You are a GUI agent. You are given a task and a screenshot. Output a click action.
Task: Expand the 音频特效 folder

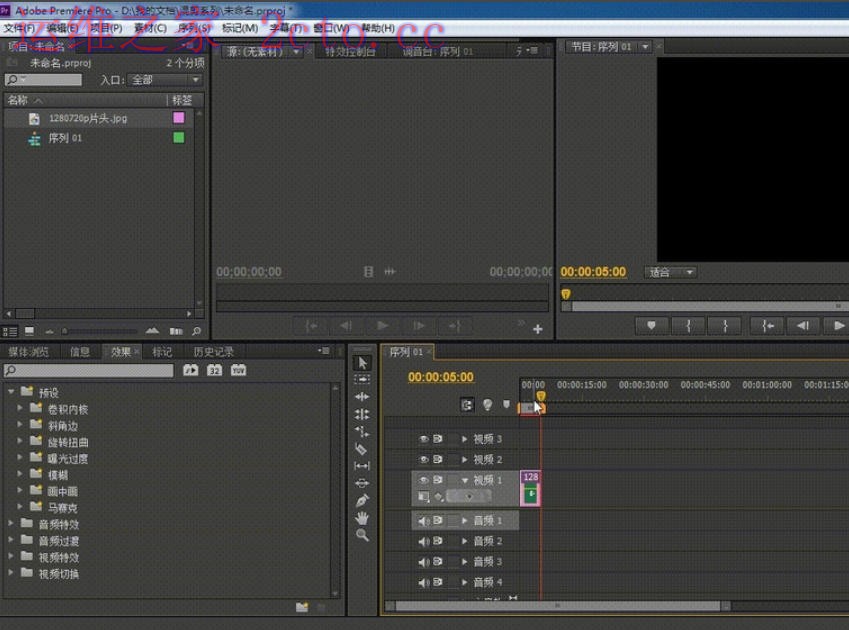10,523
